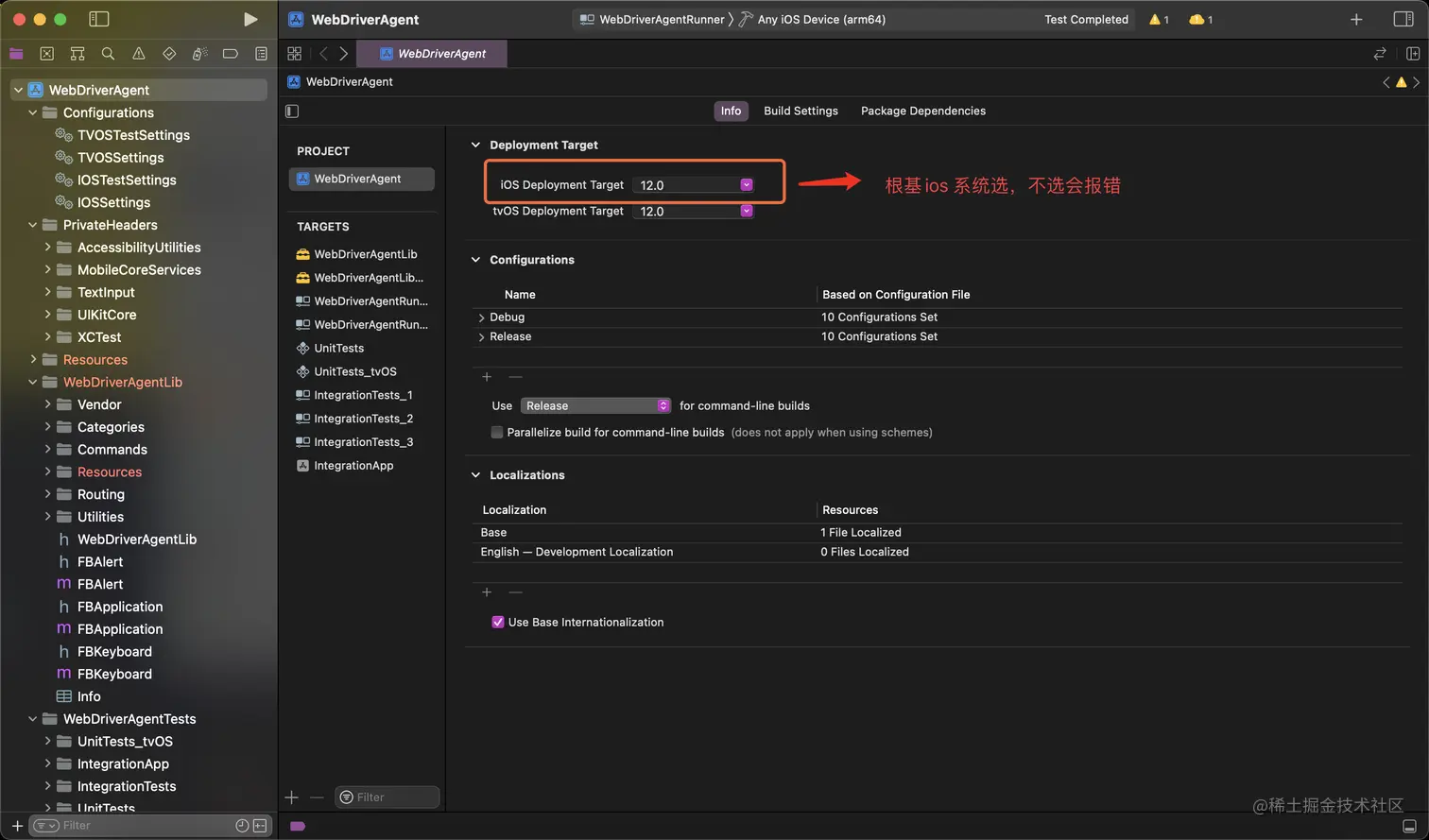The image size is (1429, 840).
Task: Switch to the Info tab
Action: coord(731,111)
